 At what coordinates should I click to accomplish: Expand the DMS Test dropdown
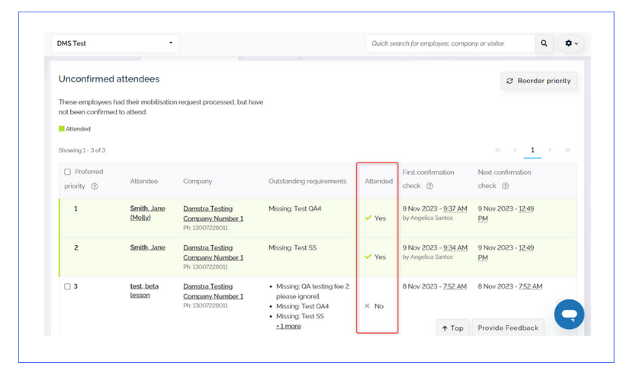tap(115, 43)
